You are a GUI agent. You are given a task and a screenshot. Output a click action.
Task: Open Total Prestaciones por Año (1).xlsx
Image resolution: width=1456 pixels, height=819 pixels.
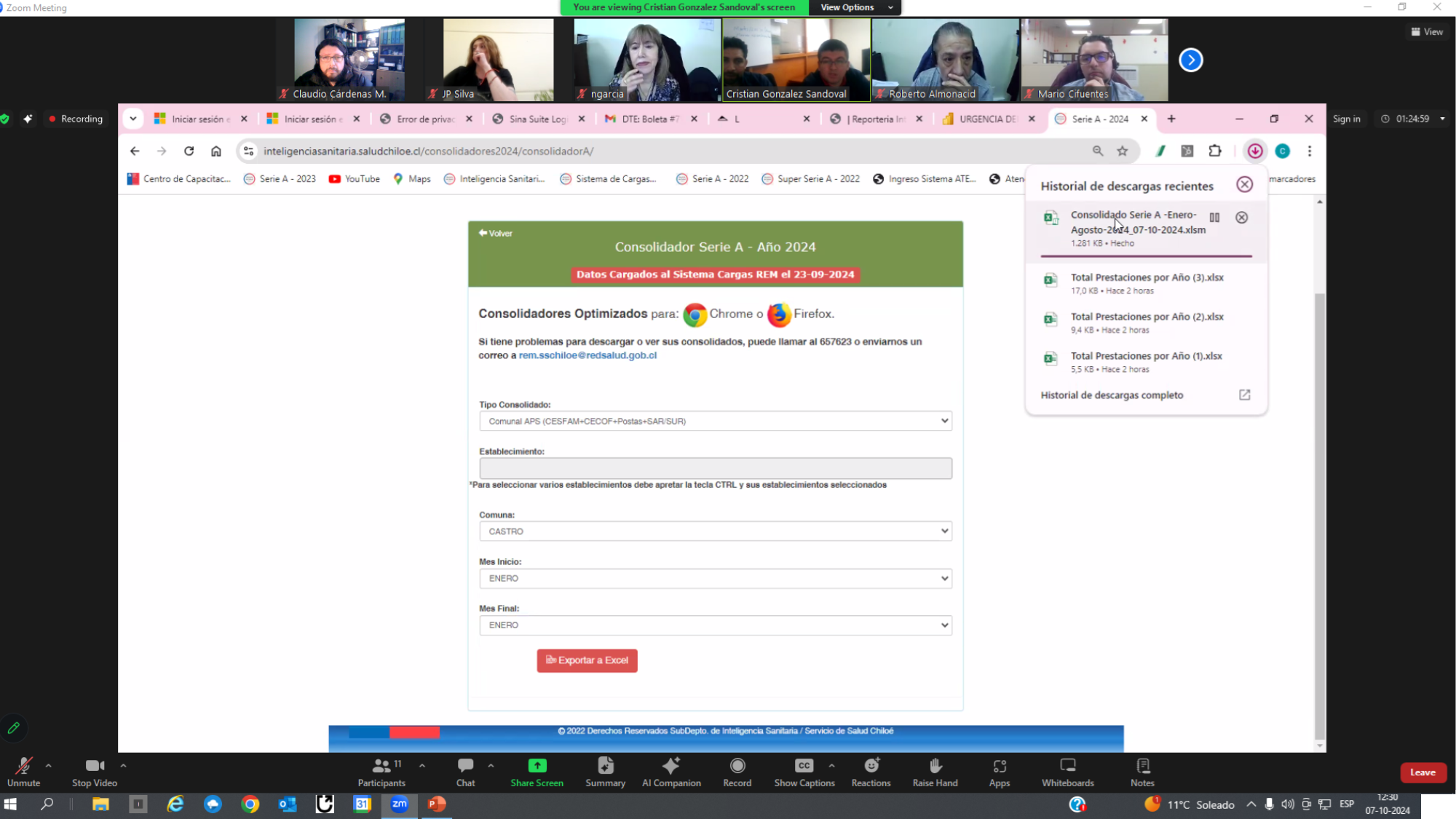tap(1146, 362)
